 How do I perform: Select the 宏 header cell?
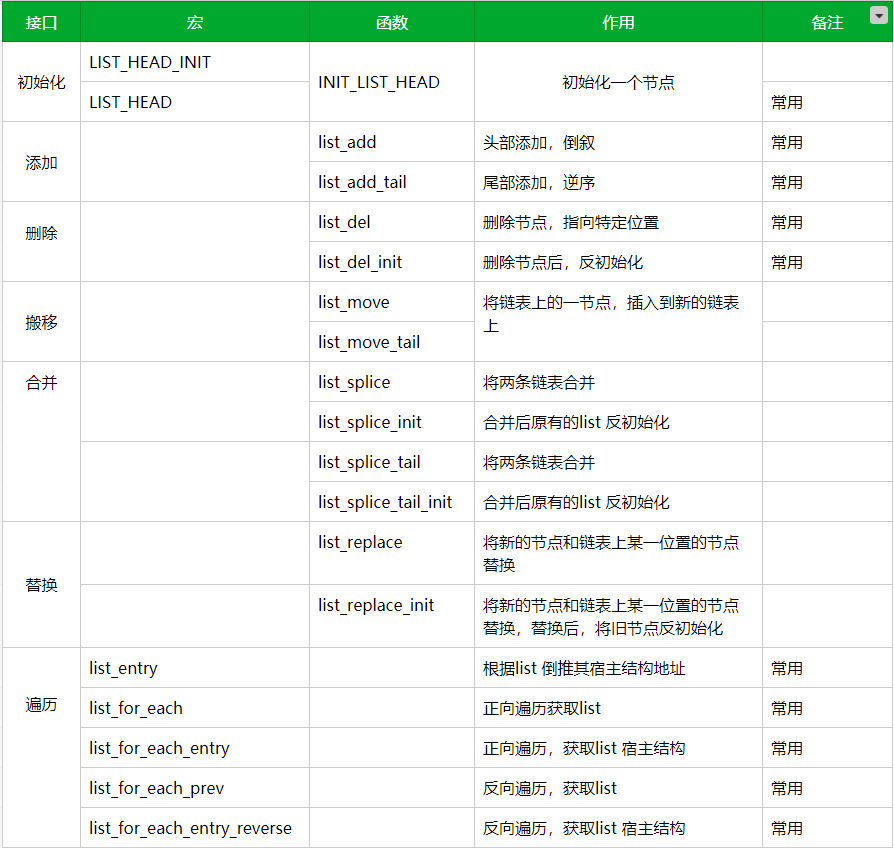[x=195, y=22]
